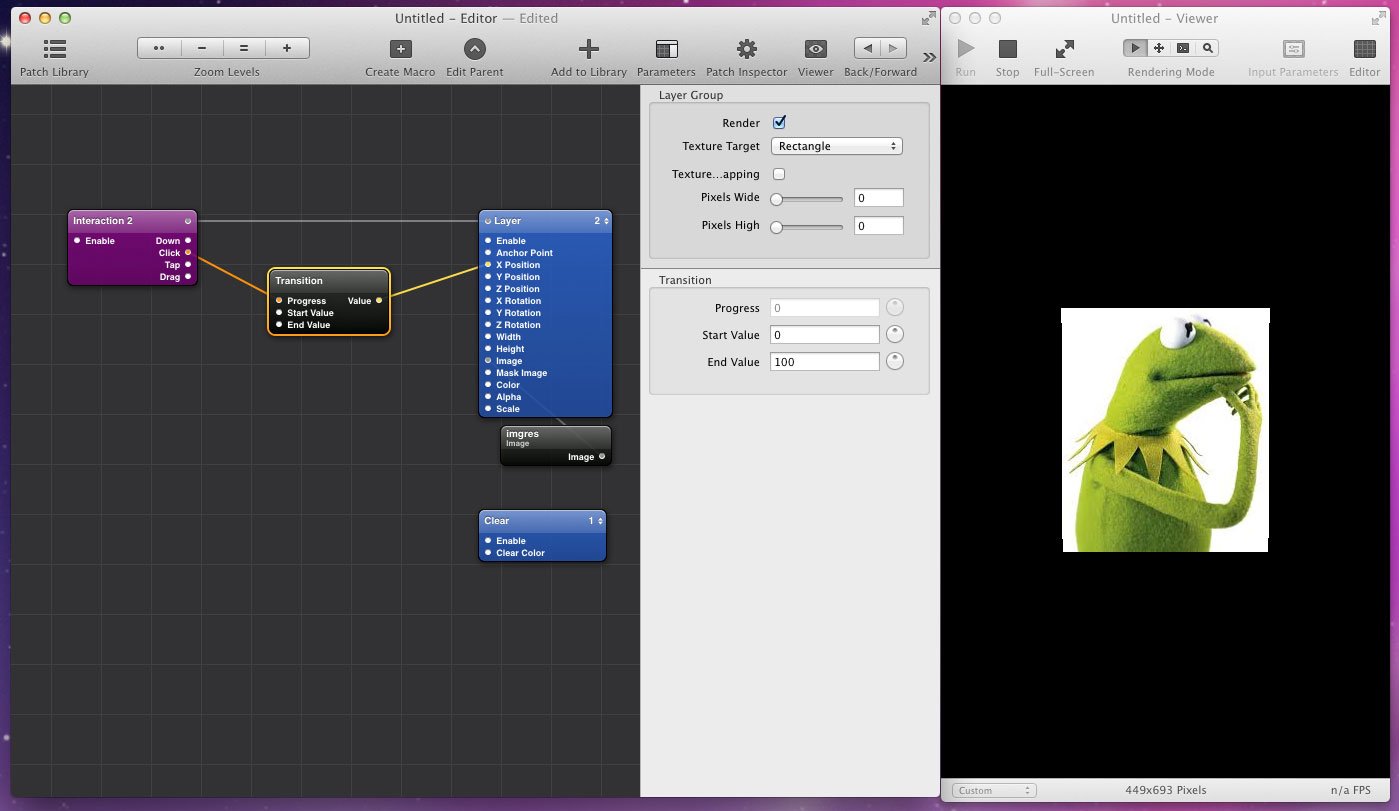Viewport: 1399px width, 811px height.
Task: Open the Patch Library panel
Action: pos(54,48)
